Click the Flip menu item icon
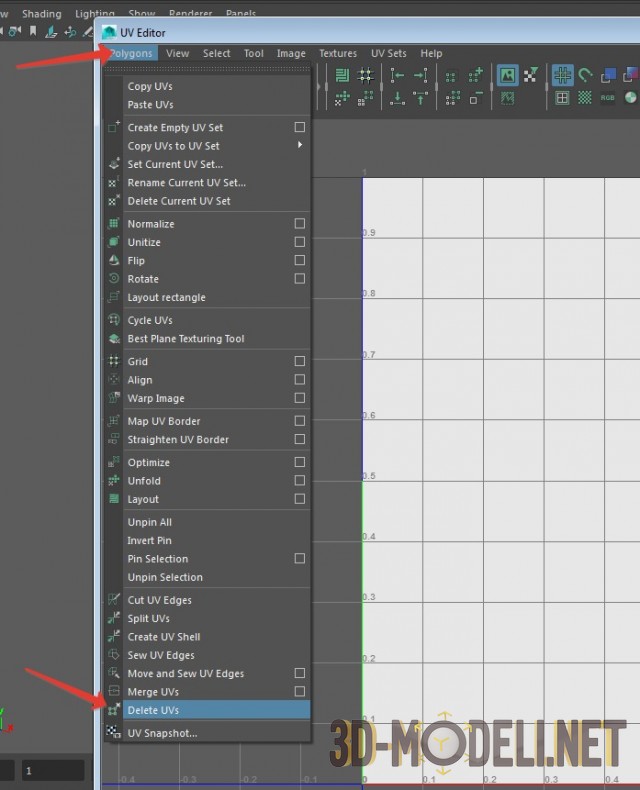640x790 pixels. pos(114,260)
